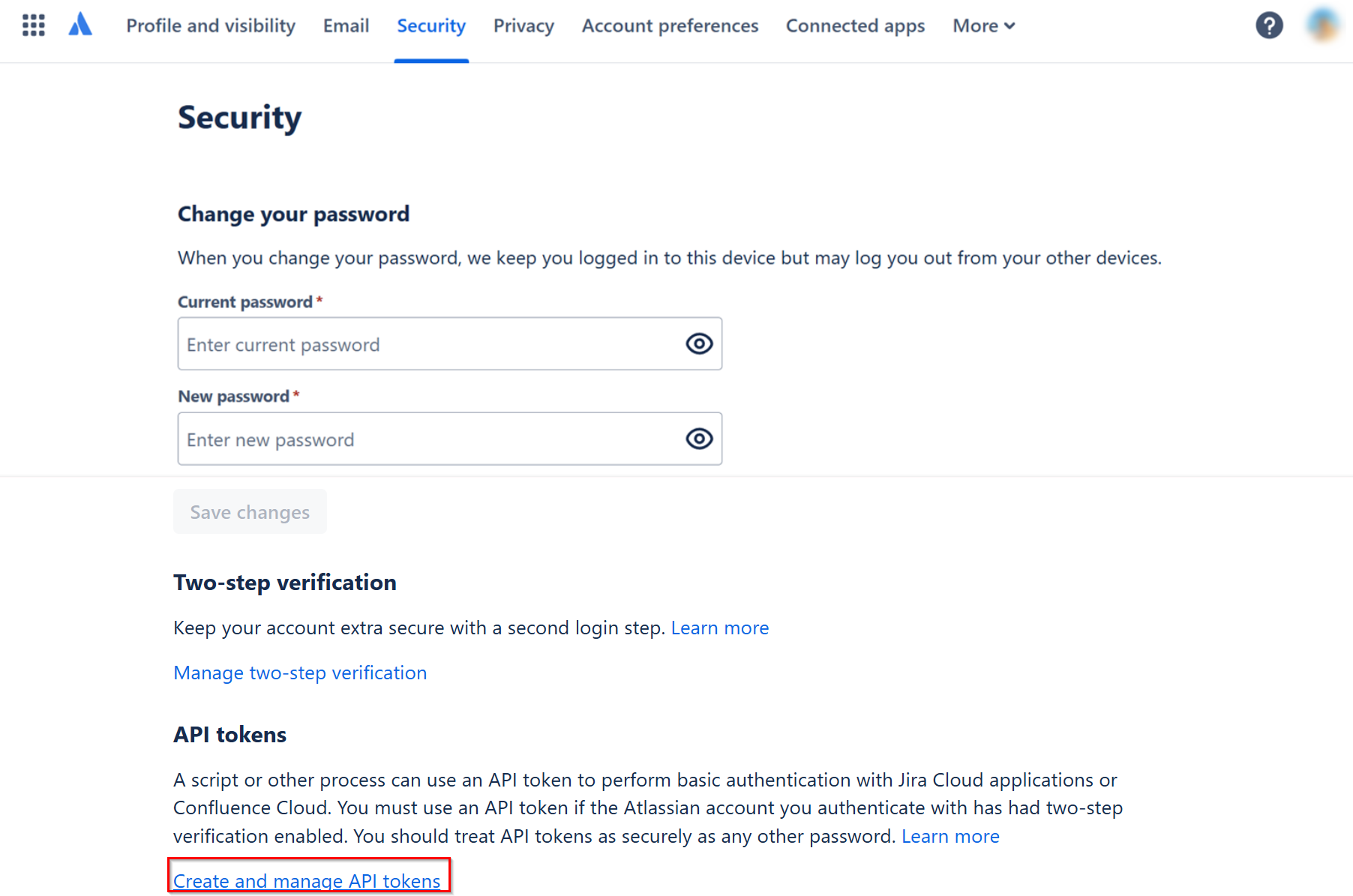Show the current password text

tap(698, 343)
